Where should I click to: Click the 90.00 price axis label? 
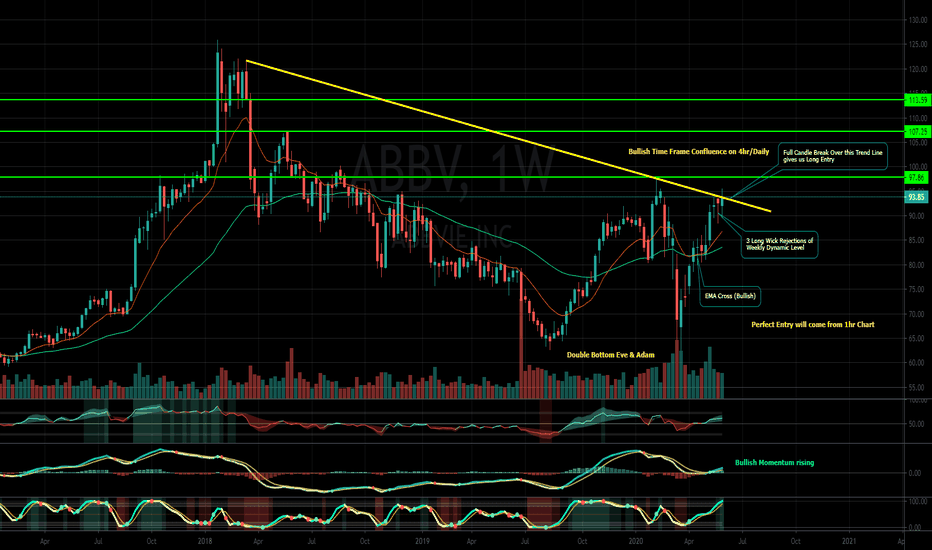coord(918,216)
